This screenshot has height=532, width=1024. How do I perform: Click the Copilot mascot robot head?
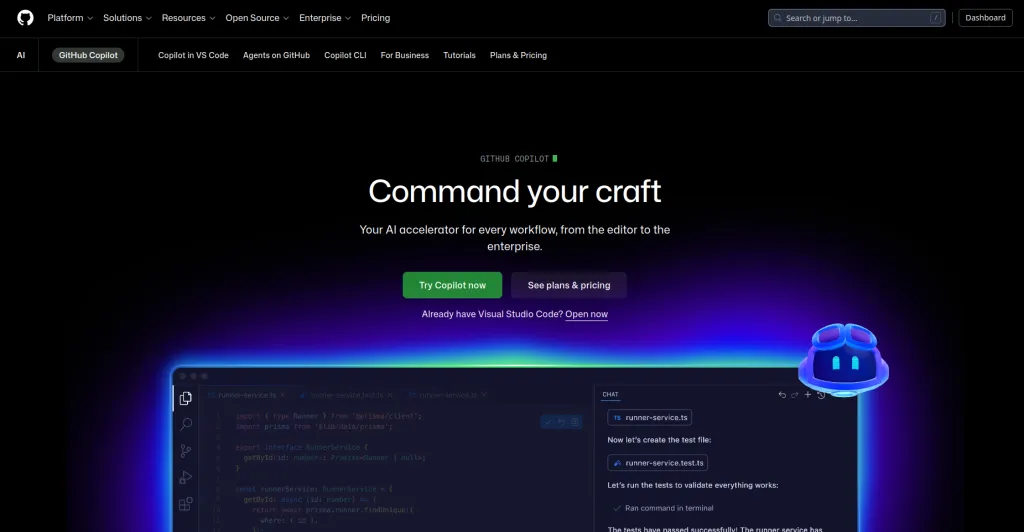click(x=844, y=360)
